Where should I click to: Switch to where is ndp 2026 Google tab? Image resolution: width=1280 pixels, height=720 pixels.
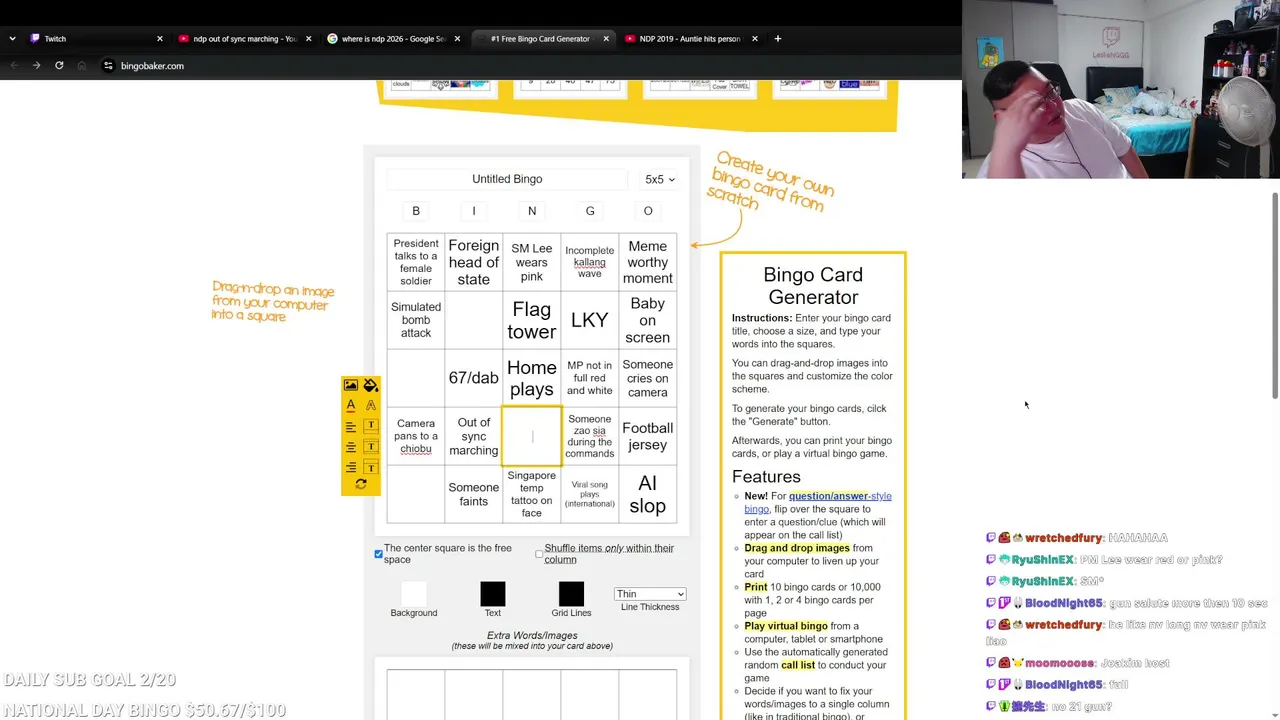393,39
